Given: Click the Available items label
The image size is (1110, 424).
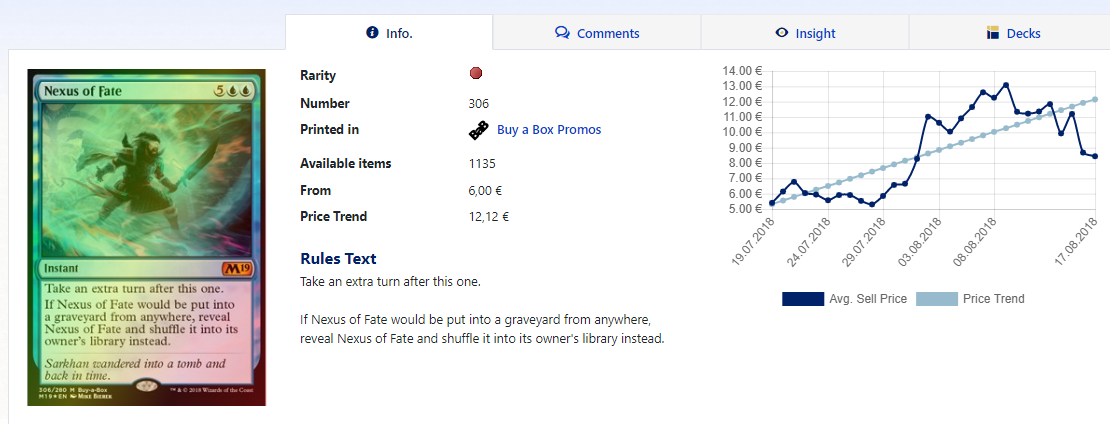Looking at the screenshot, I should click(x=345, y=164).
